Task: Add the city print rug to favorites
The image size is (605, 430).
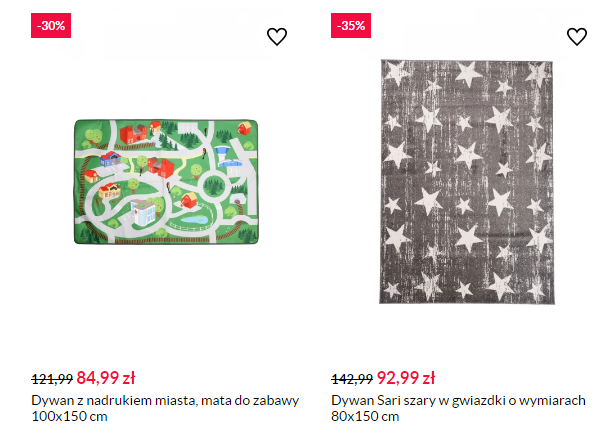Action: (277, 37)
